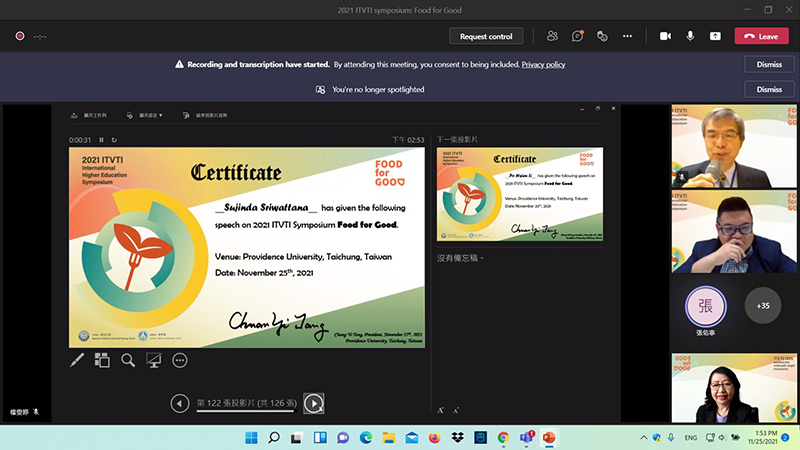Open the see all slides grid icon
800x450 pixels.
(x=102, y=360)
